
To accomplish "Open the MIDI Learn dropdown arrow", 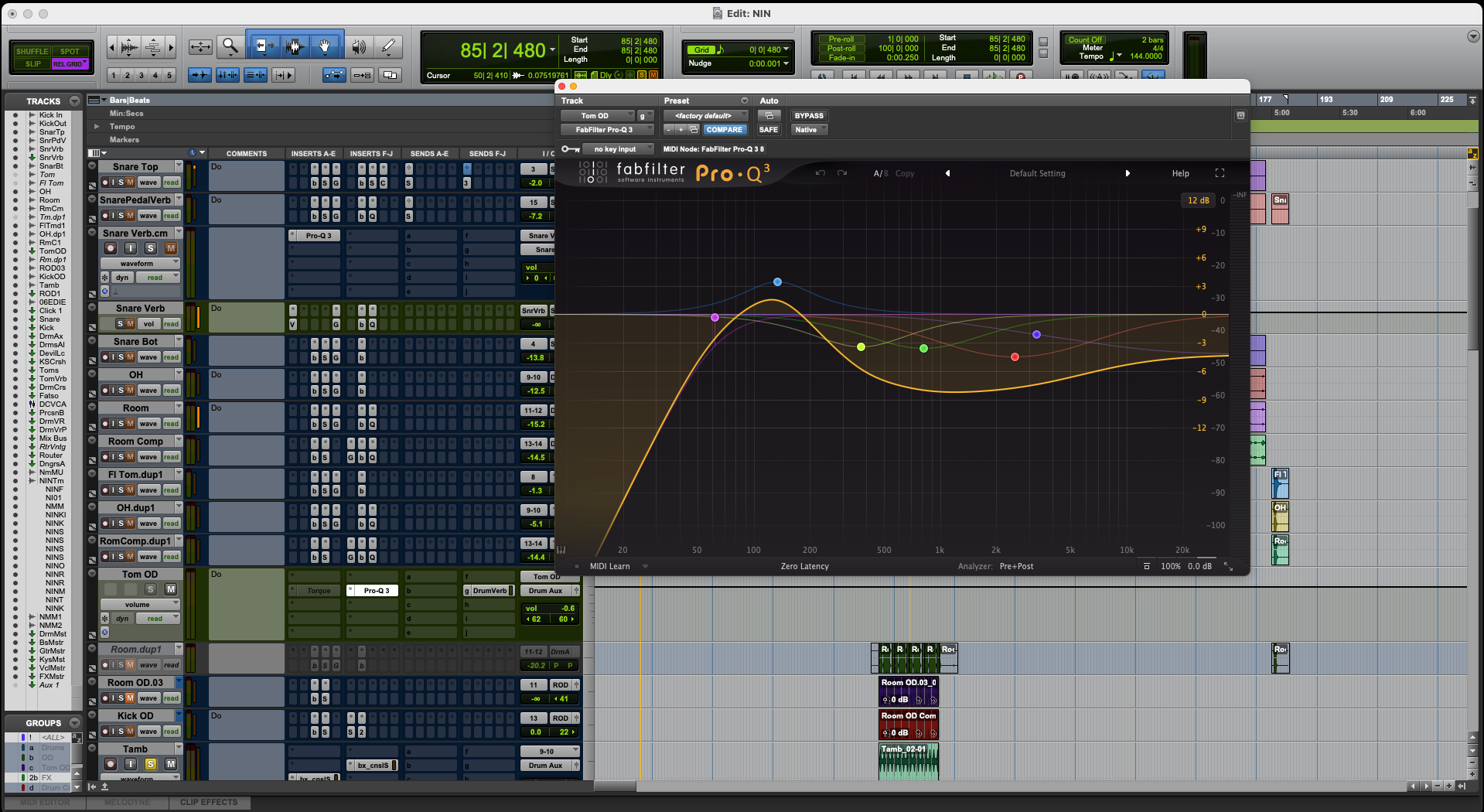I will 645,566.
